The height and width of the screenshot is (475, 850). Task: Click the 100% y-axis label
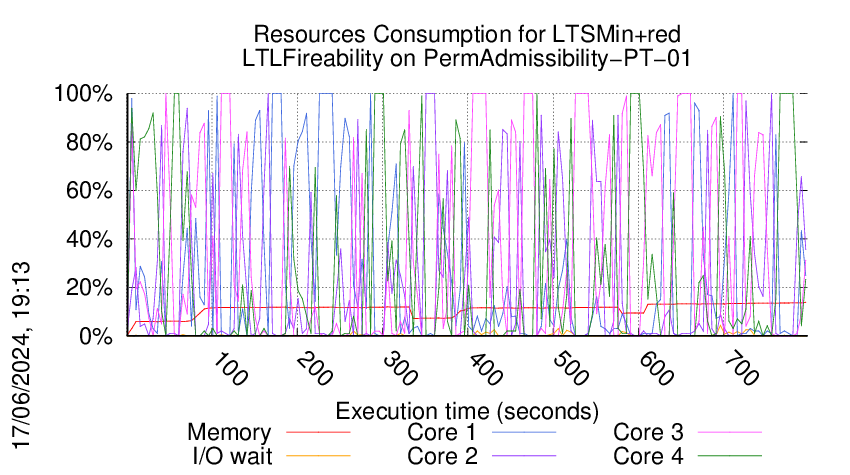83,94
